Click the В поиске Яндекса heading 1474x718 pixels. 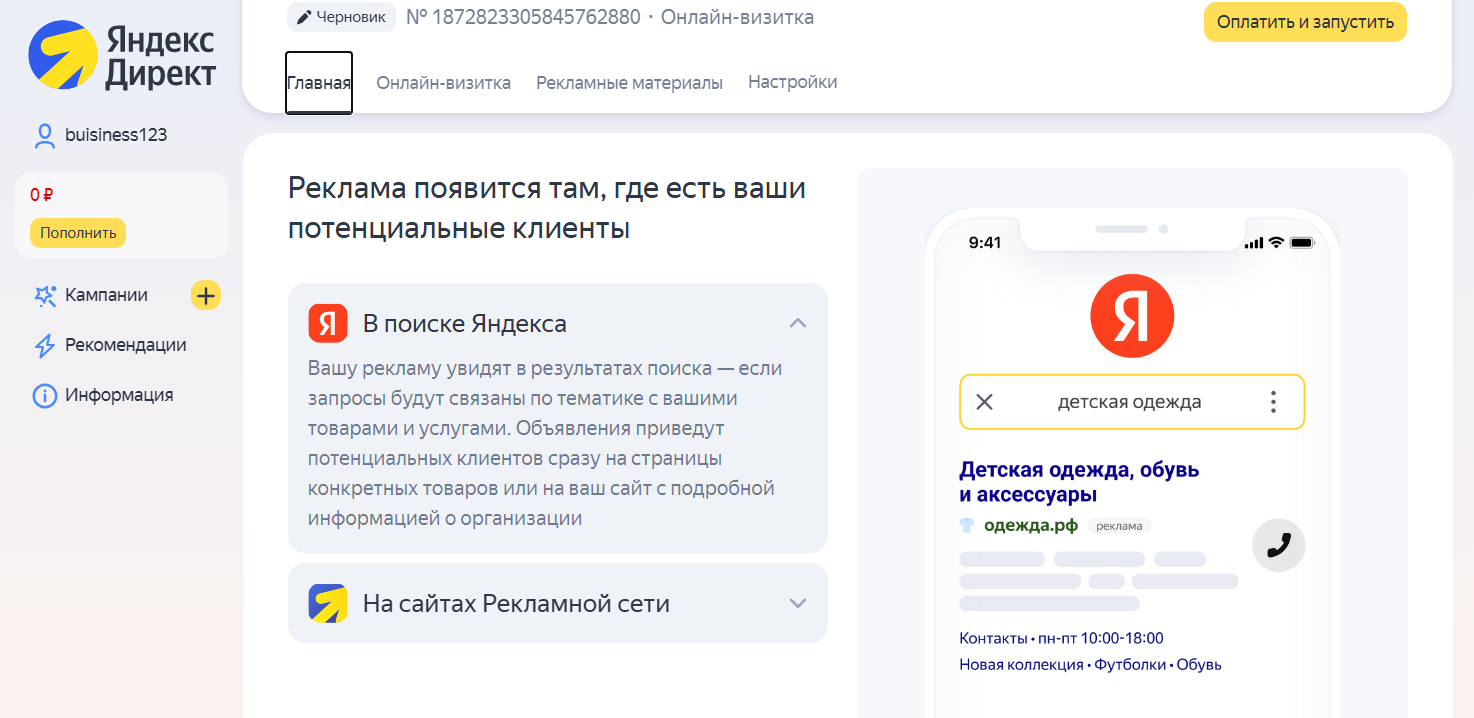point(465,324)
